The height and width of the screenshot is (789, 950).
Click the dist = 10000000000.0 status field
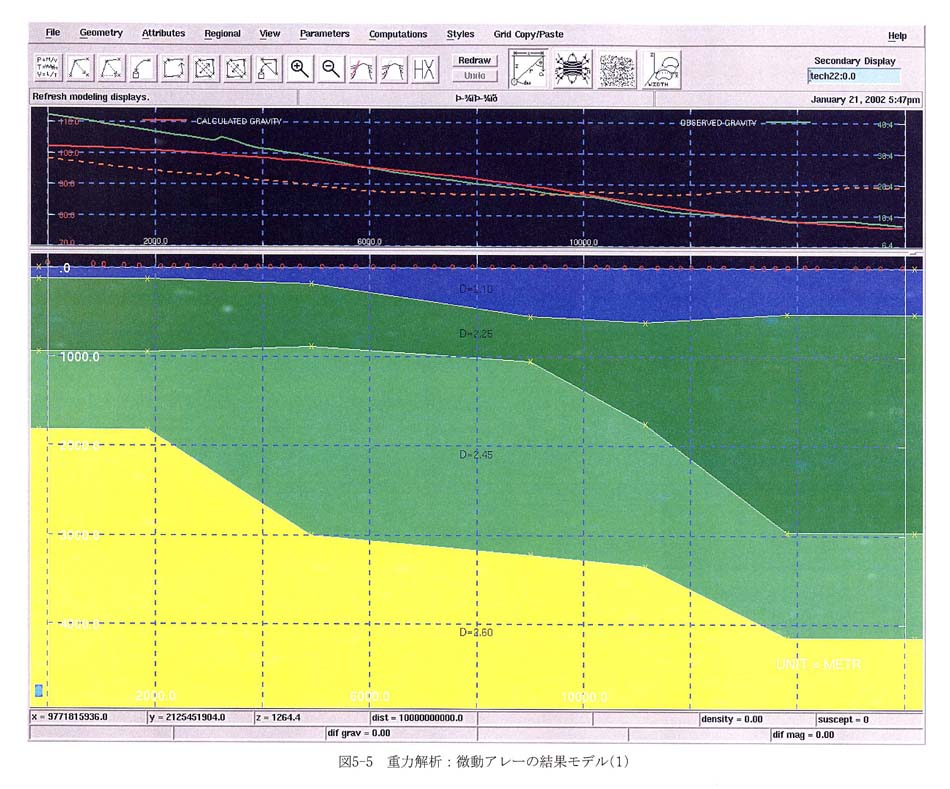coord(424,718)
